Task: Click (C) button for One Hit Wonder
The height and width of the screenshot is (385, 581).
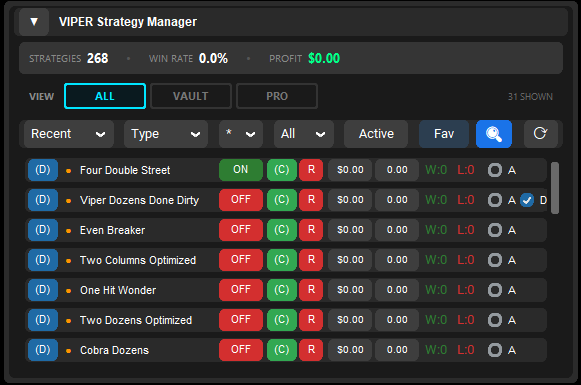Action: point(282,290)
